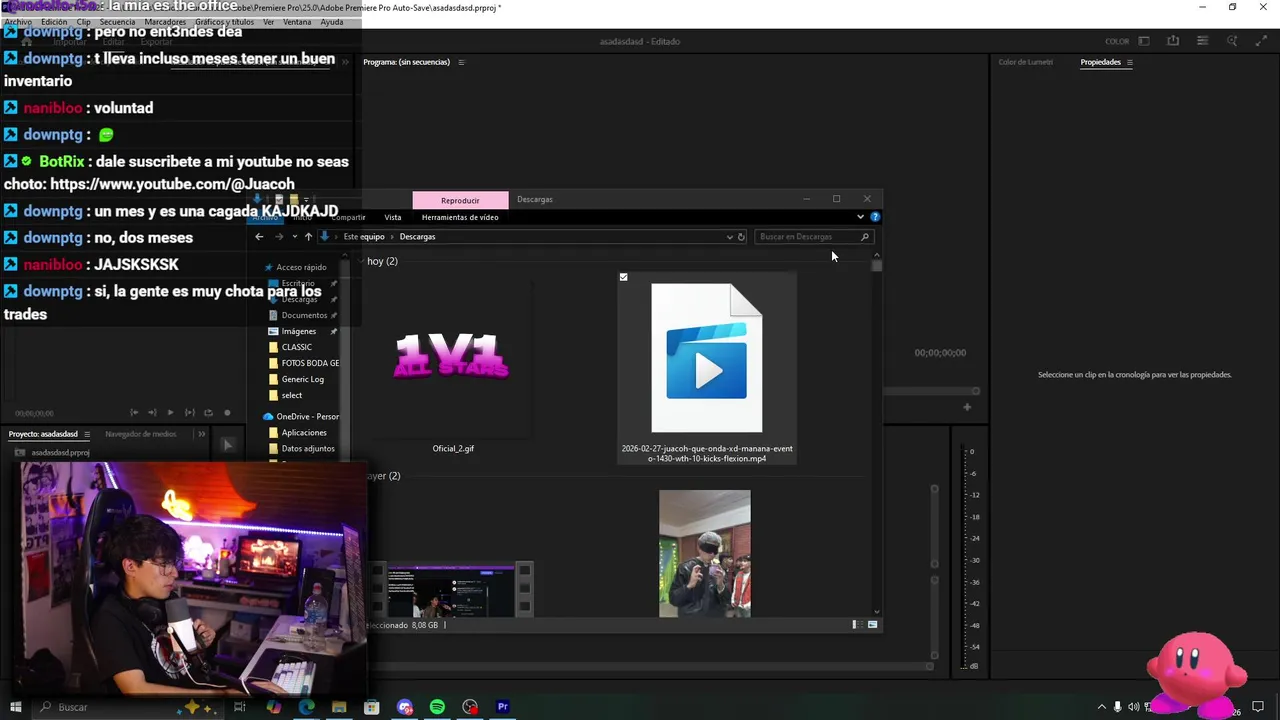The image size is (1280, 720).
Task: Select the Herramientas de vídeo tab
Action: [460, 217]
